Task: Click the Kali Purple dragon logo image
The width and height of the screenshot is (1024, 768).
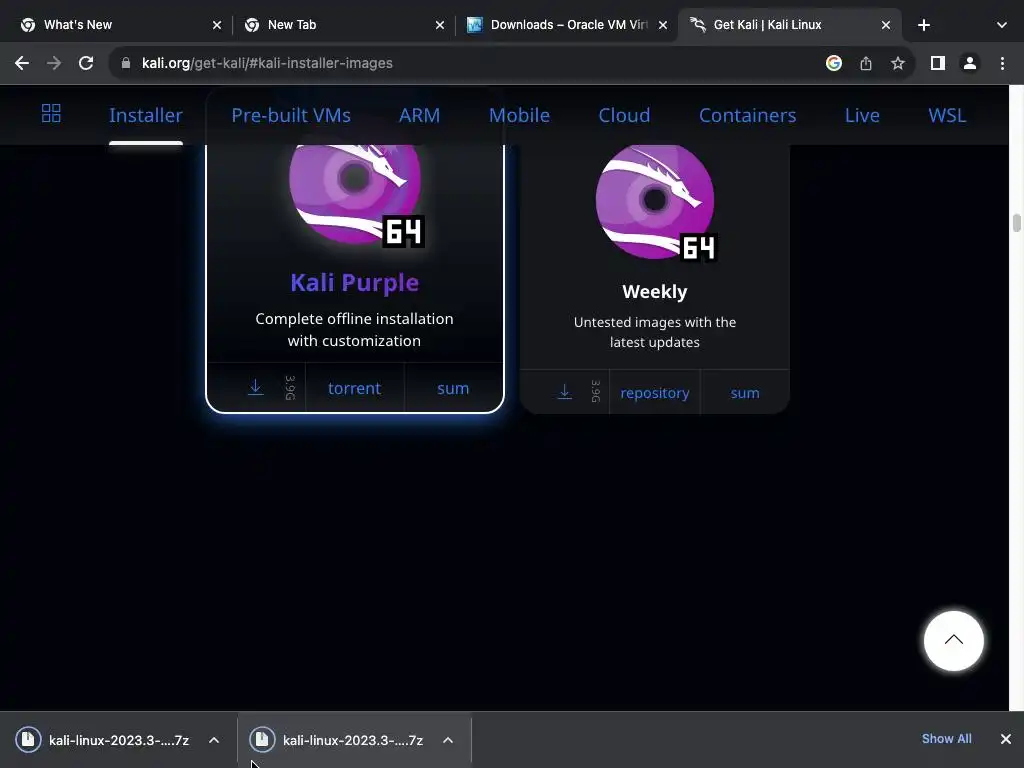Action: coord(356,195)
